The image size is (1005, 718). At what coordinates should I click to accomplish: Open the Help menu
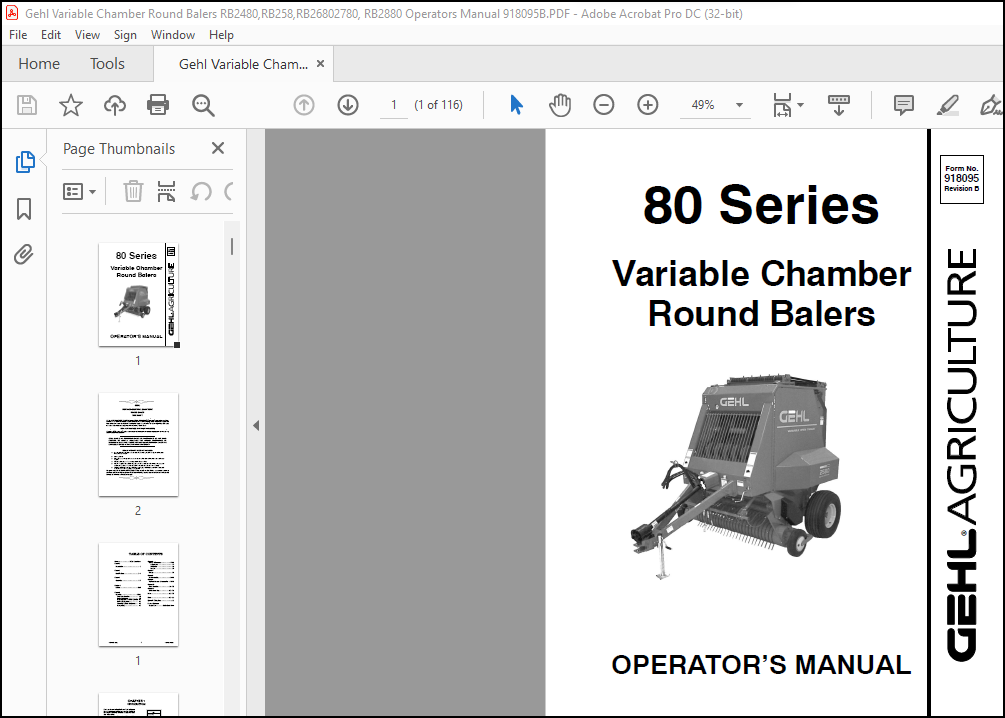[221, 35]
